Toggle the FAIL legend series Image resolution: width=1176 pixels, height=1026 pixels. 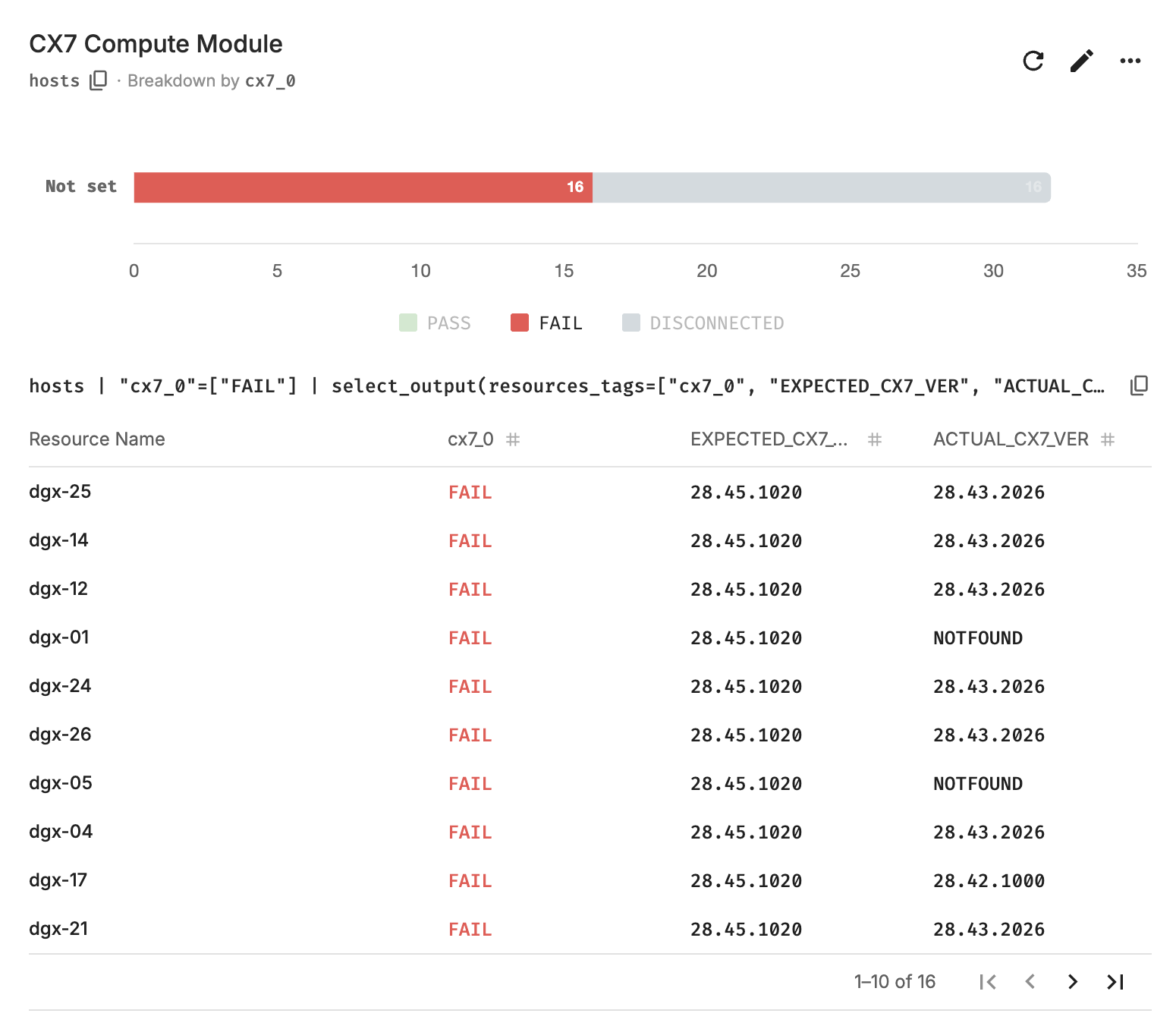point(546,323)
